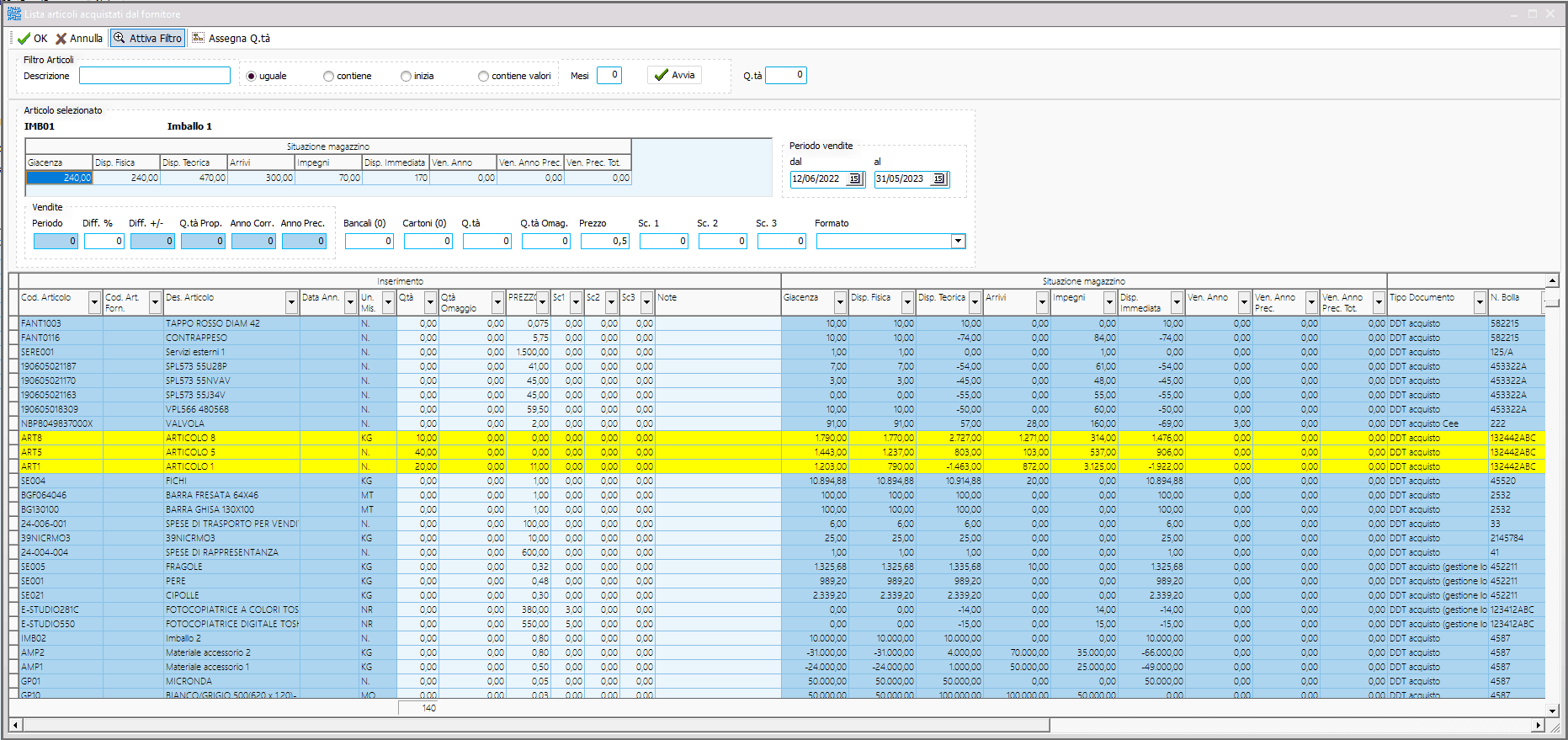Click 'DDT acquisto Cee' document cell

coord(1438,423)
